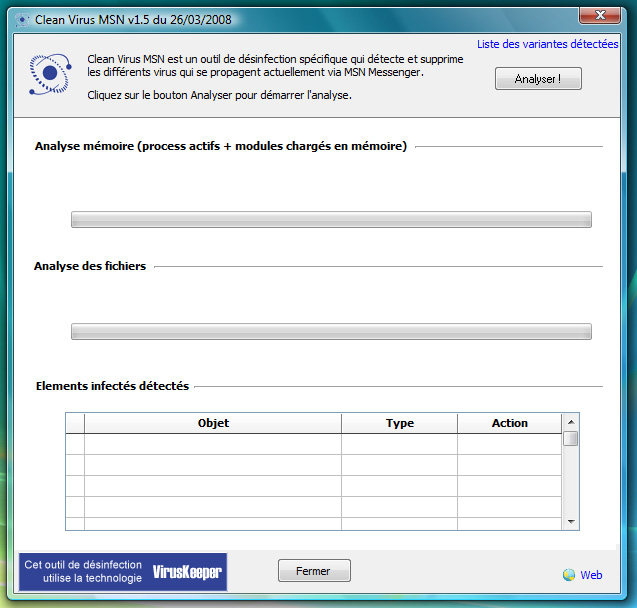
Task: Close the Clean Virus MSN window
Action: point(600,15)
